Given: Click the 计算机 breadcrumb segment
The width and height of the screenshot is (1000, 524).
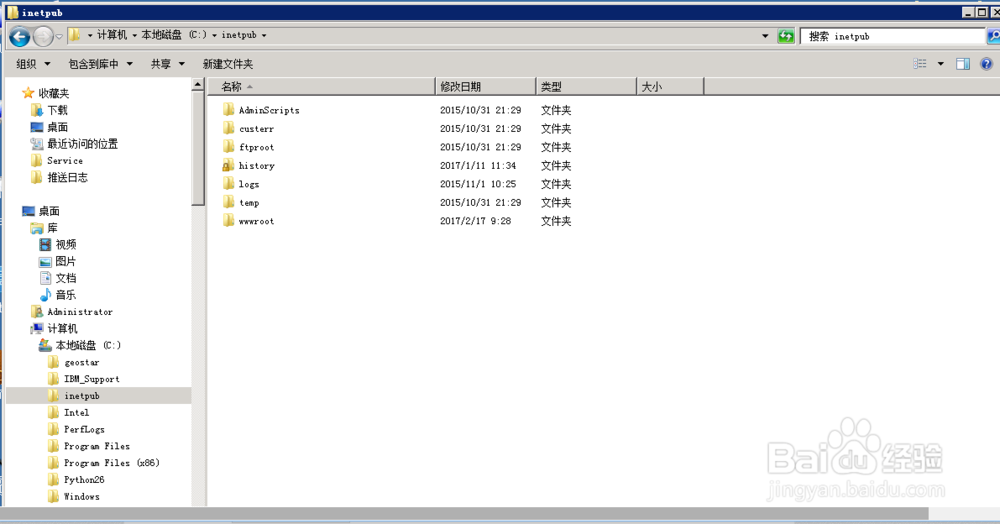Looking at the screenshot, I should click(112, 35).
